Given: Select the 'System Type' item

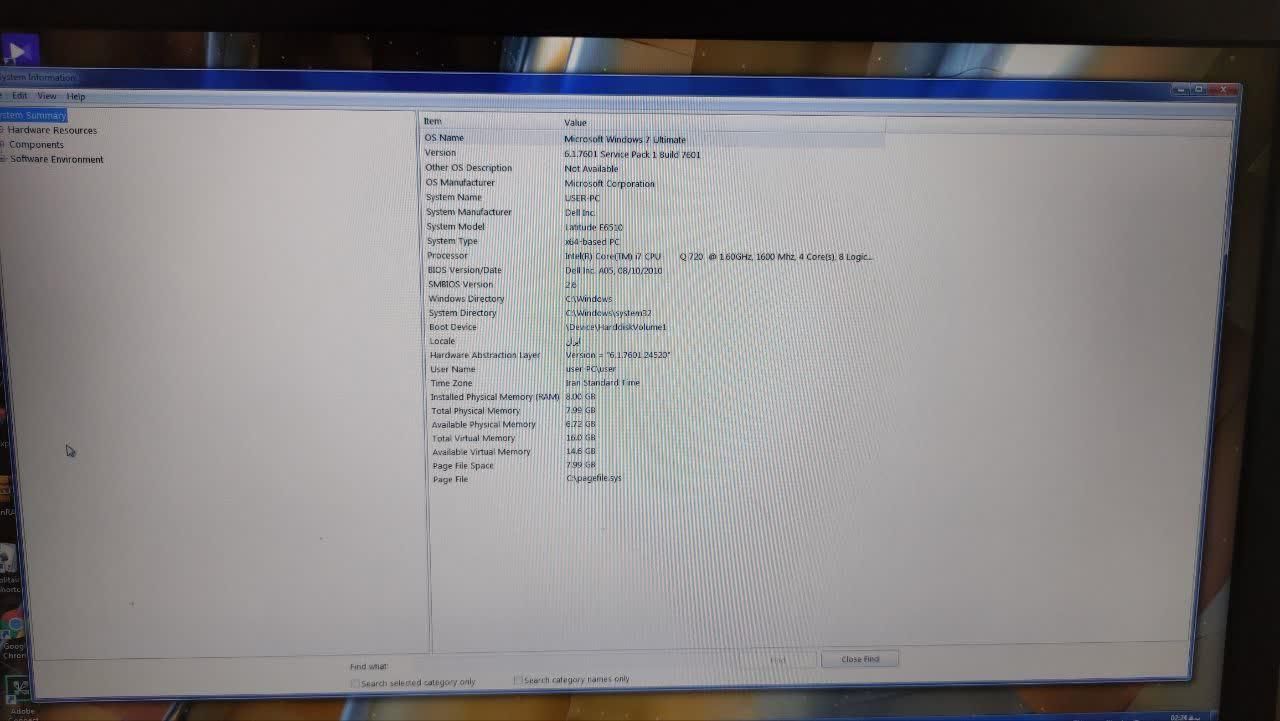Looking at the screenshot, I should pyautogui.click(x=452, y=241).
